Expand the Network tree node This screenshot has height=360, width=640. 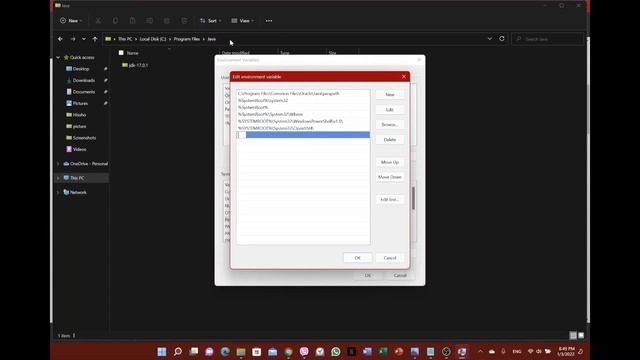click(x=58, y=192)
